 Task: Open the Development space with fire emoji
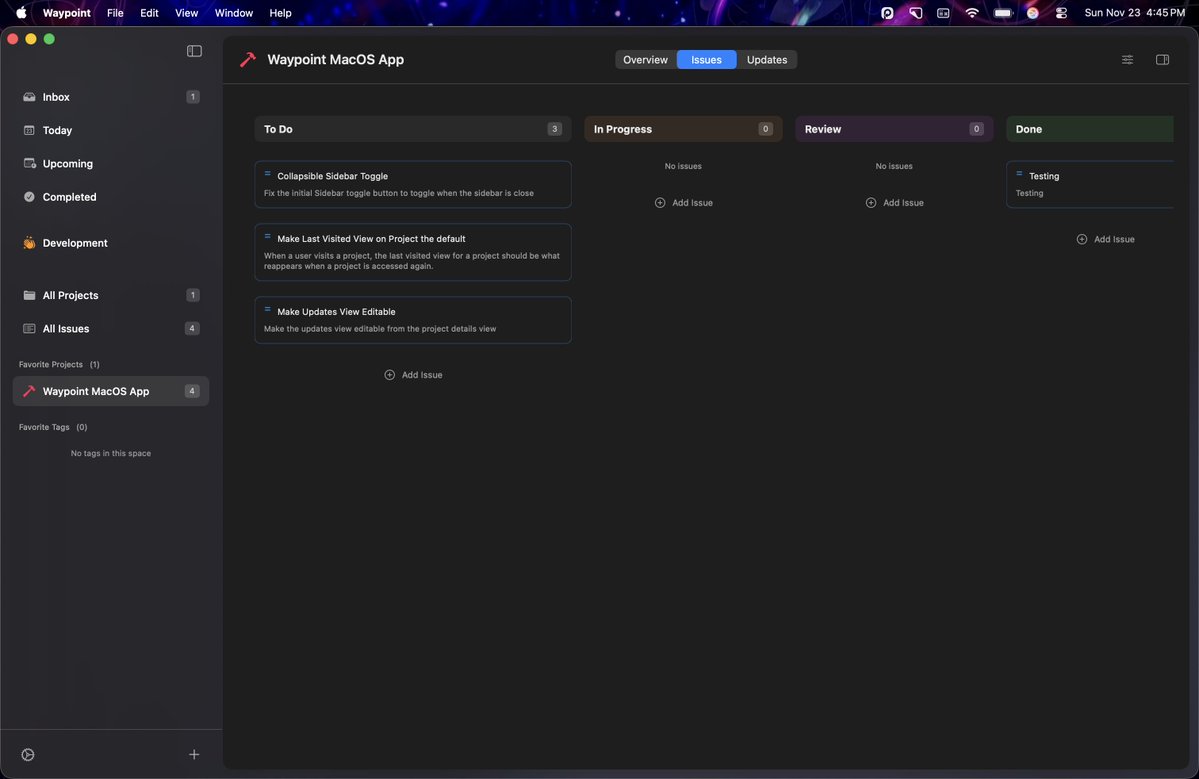(29, 243)
